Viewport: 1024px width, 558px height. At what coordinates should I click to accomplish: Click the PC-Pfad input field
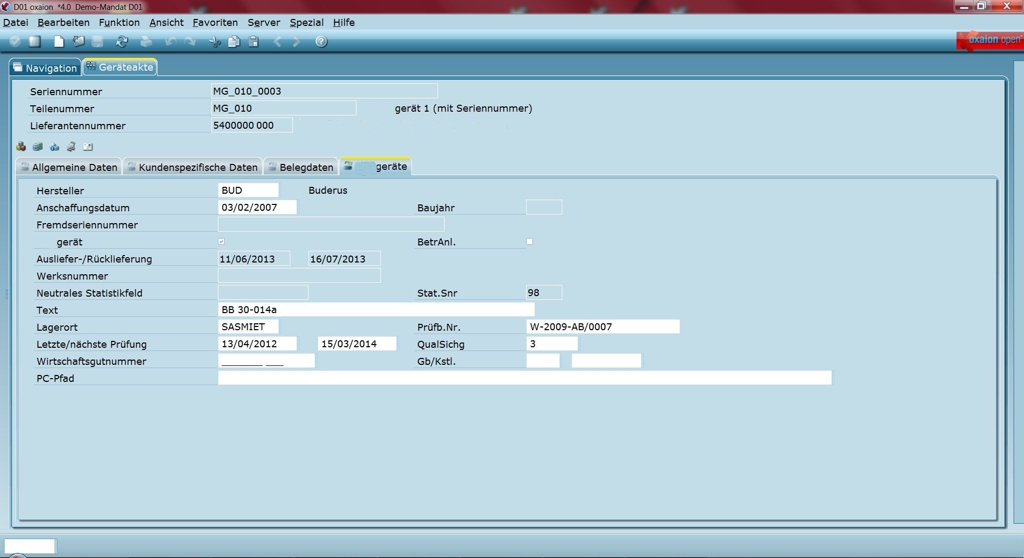524,378
